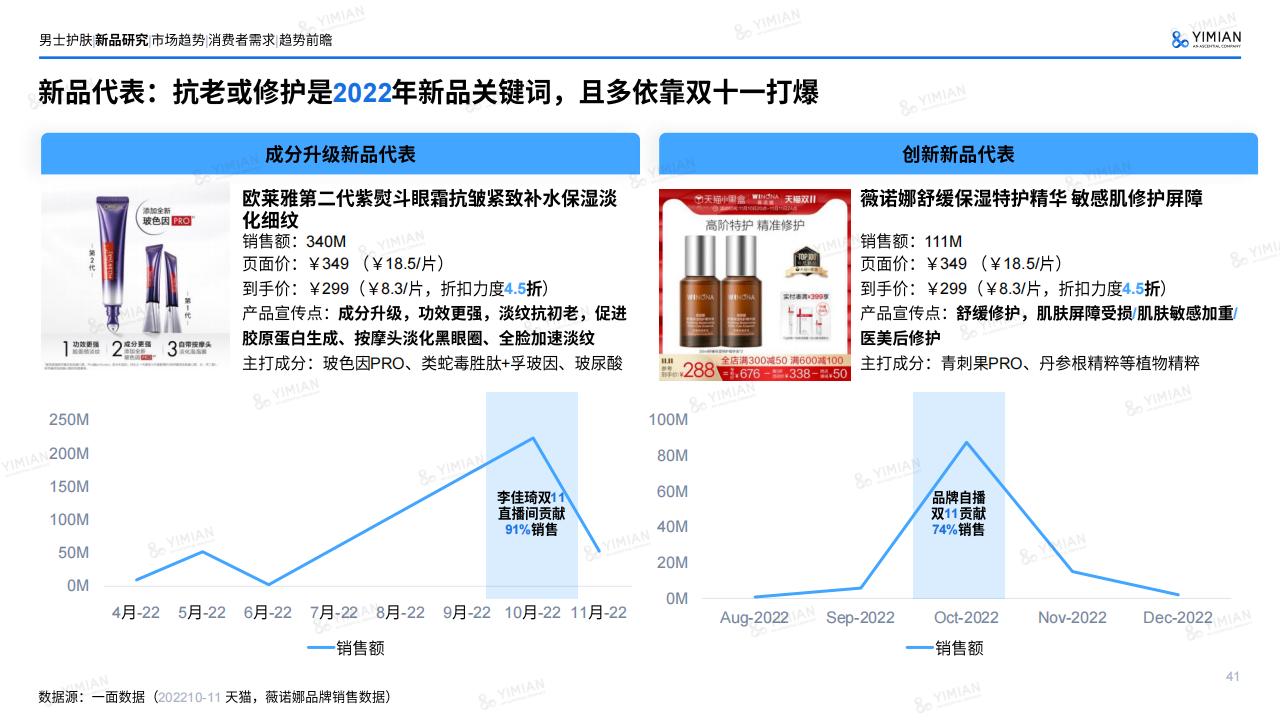
Task: Click the Dec-2022 axis label
Action: tap(1177, 617)
